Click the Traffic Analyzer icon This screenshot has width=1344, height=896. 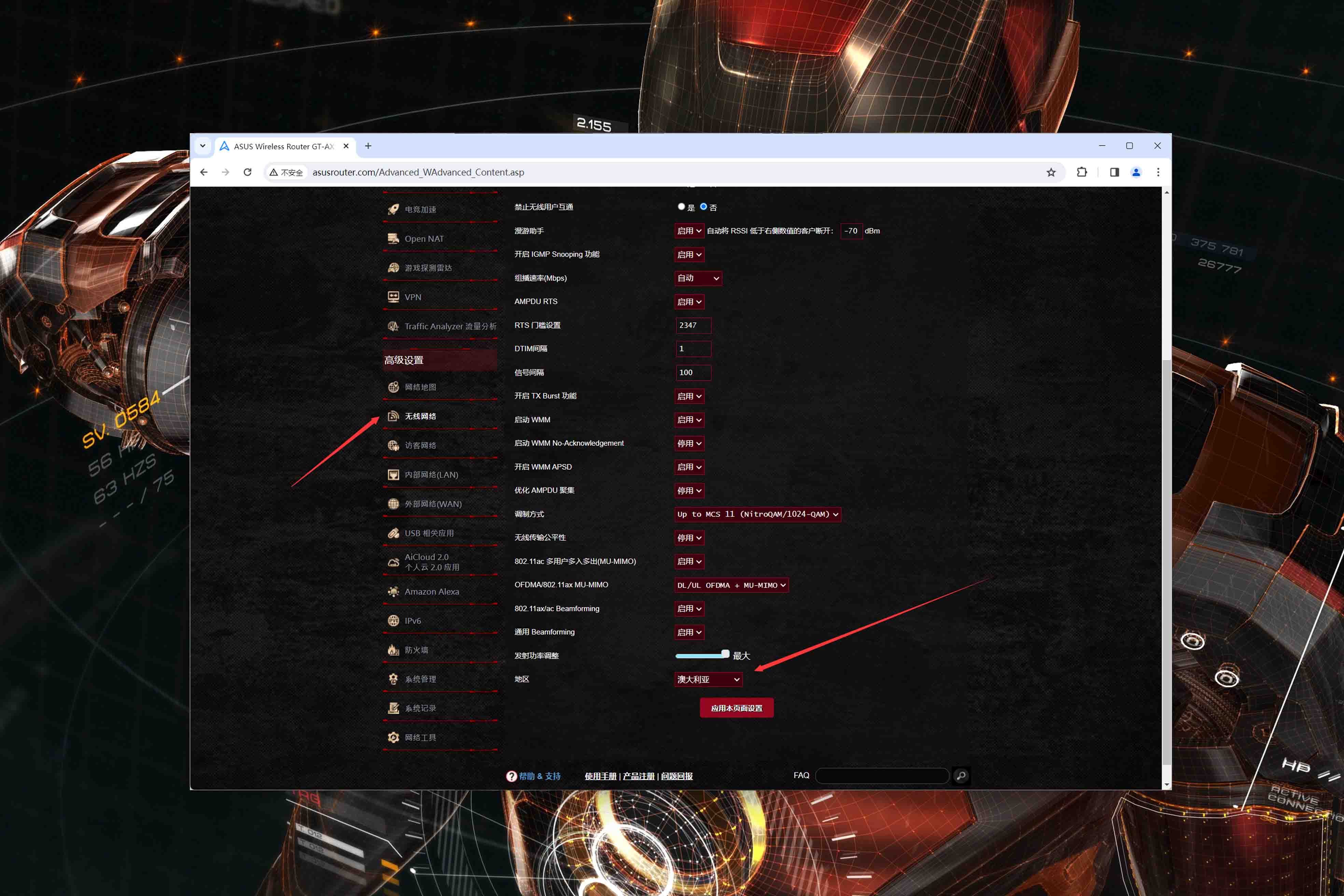pos(393,326)
